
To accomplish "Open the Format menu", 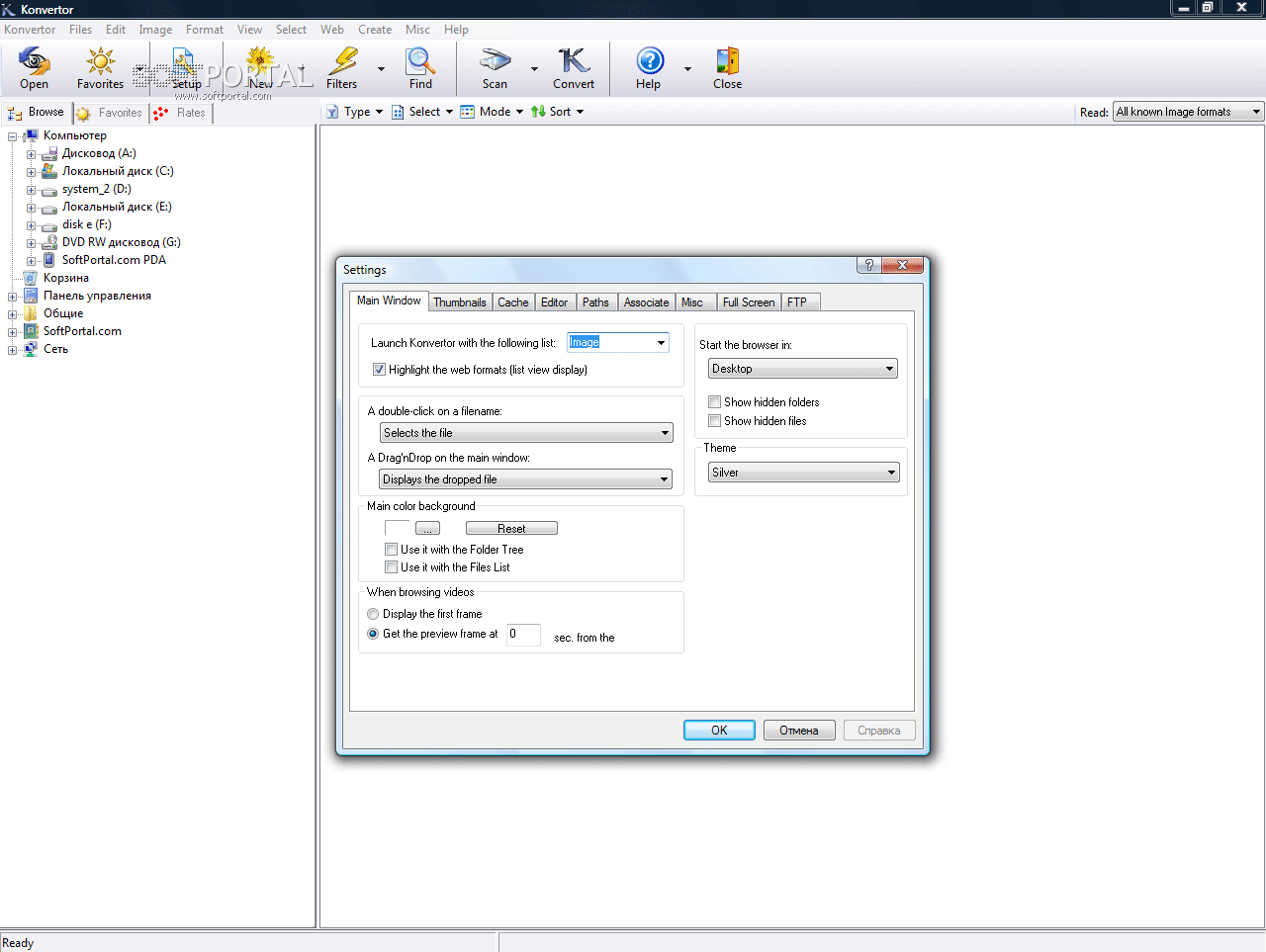I will 205,30.
